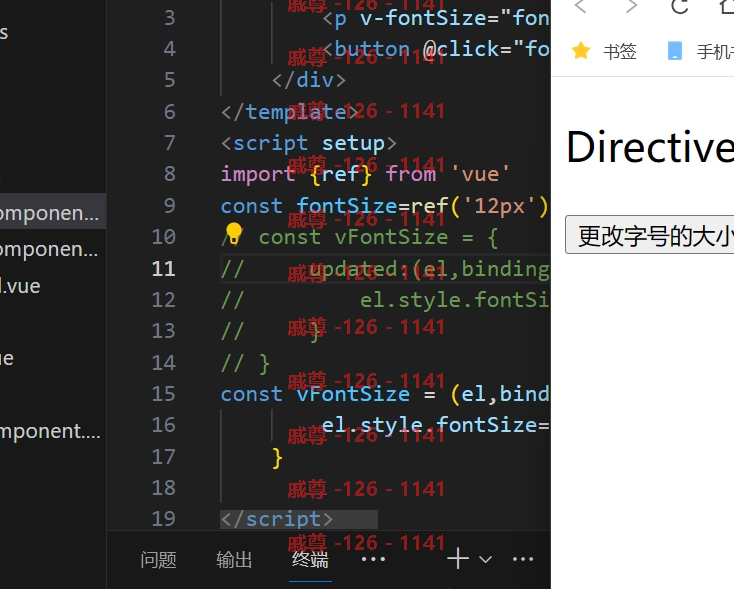This screenshot has width=734, height=589.
Task: Open the second componen... file below the selected one
Action: point(49,250)
